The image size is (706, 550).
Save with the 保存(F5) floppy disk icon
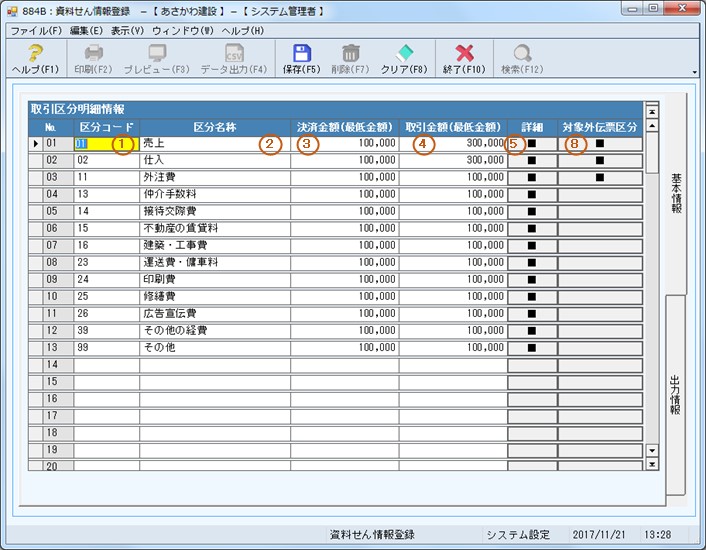coord(301,54)
